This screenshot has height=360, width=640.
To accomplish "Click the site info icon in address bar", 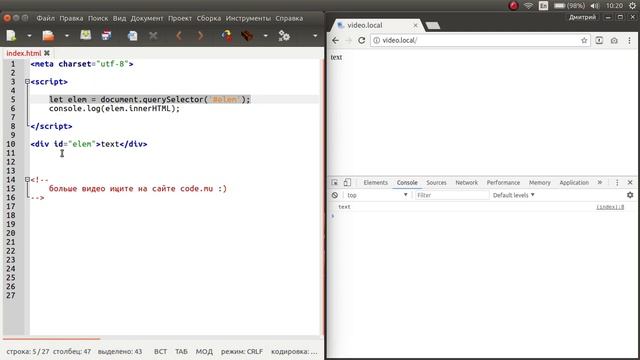I will pos(376,40).
